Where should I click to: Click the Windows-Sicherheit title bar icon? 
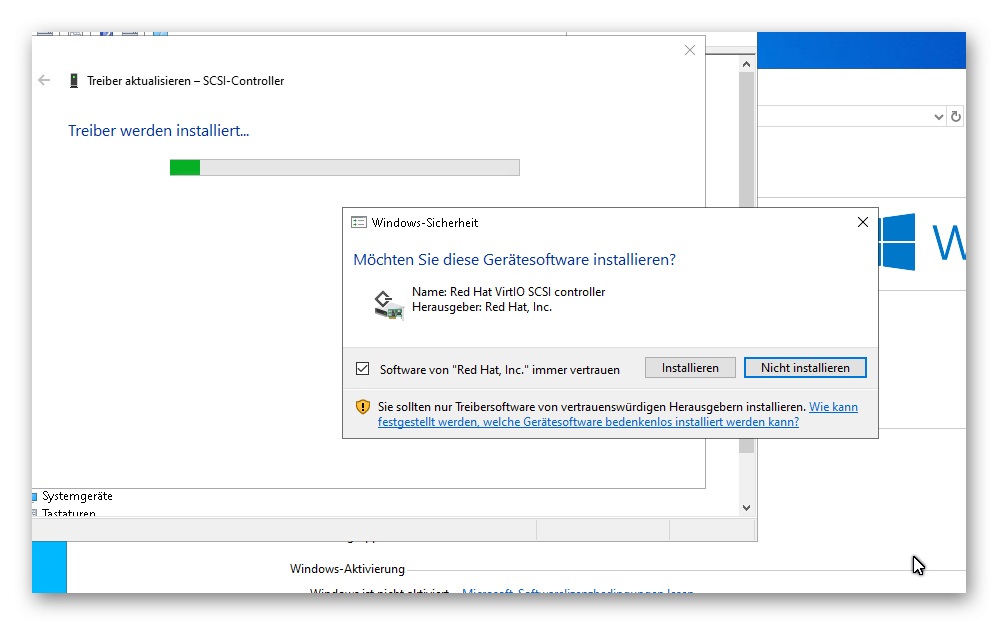point(359,222)
